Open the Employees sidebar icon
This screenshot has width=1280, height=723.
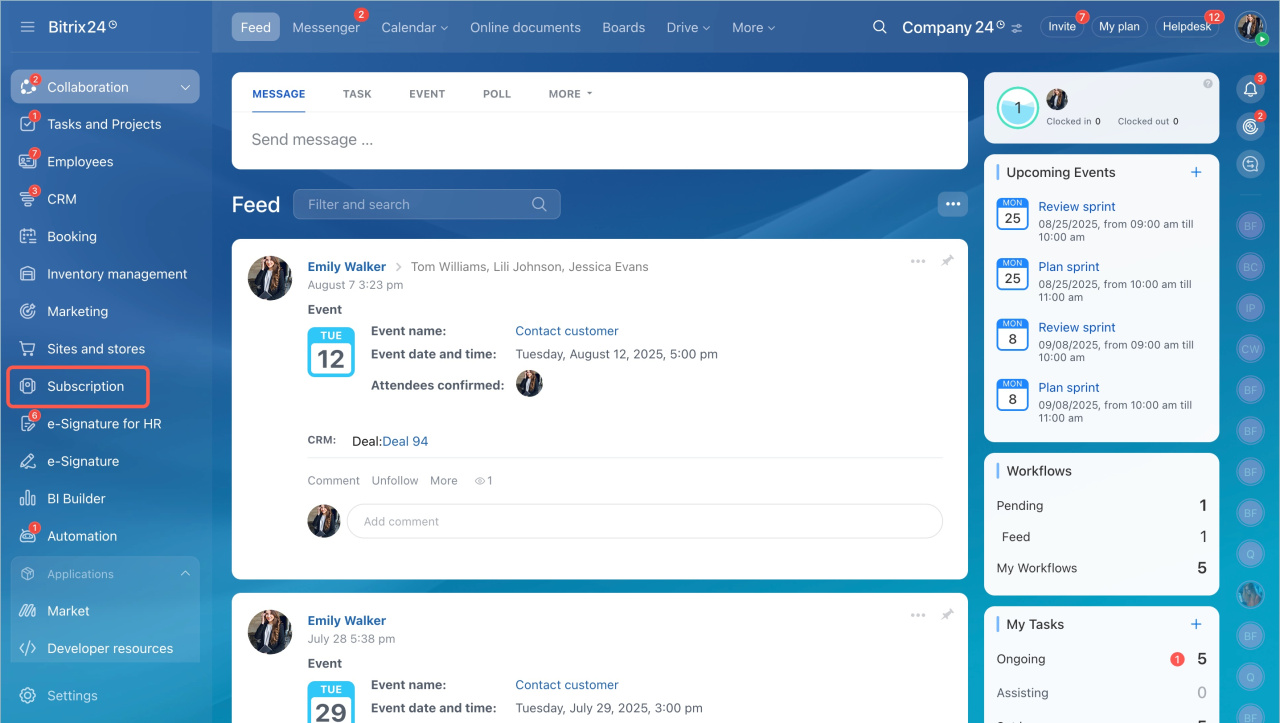click(28, 162)
